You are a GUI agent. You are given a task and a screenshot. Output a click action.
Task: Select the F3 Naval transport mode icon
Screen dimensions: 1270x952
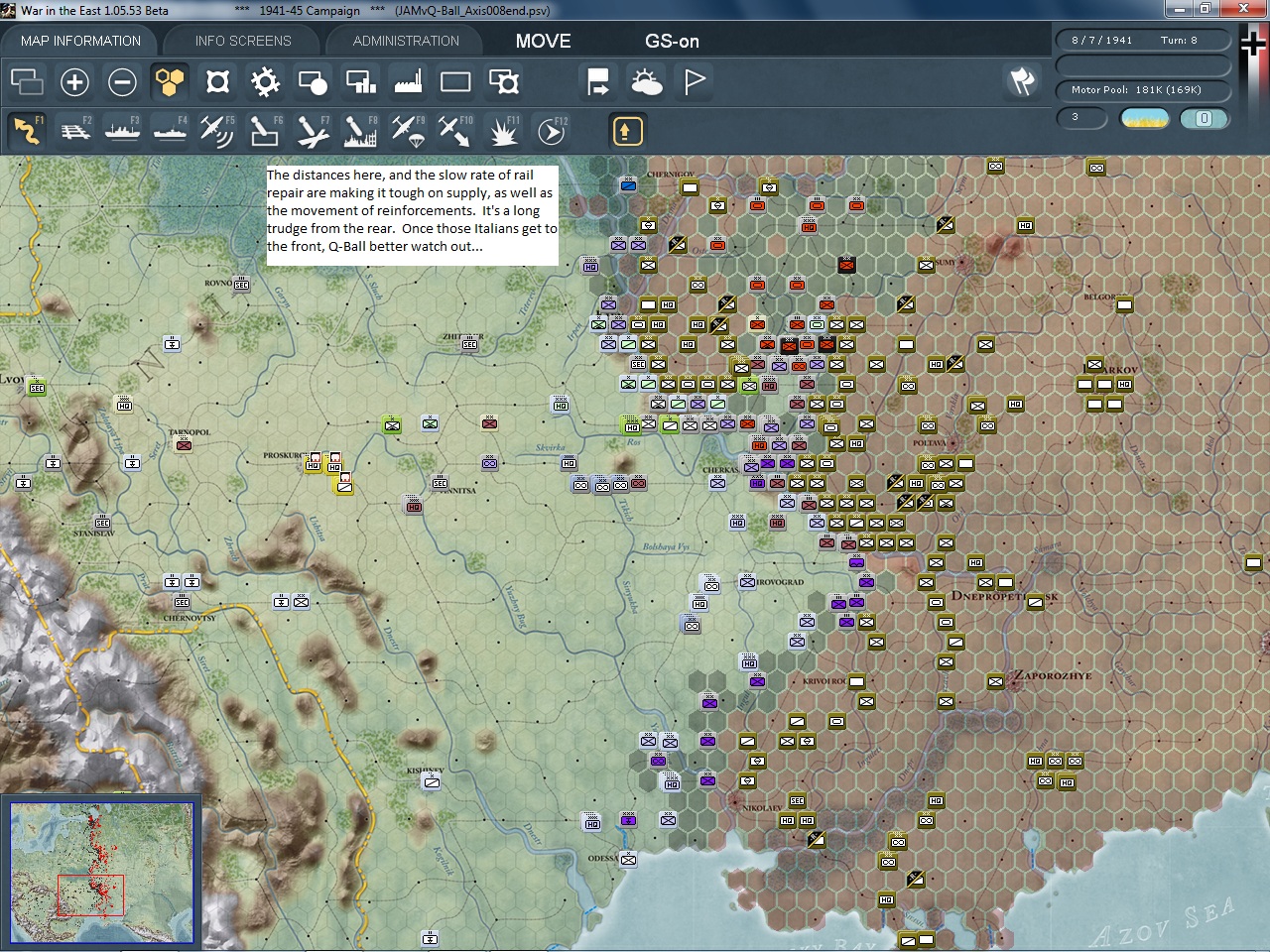[x=122, y=130]
